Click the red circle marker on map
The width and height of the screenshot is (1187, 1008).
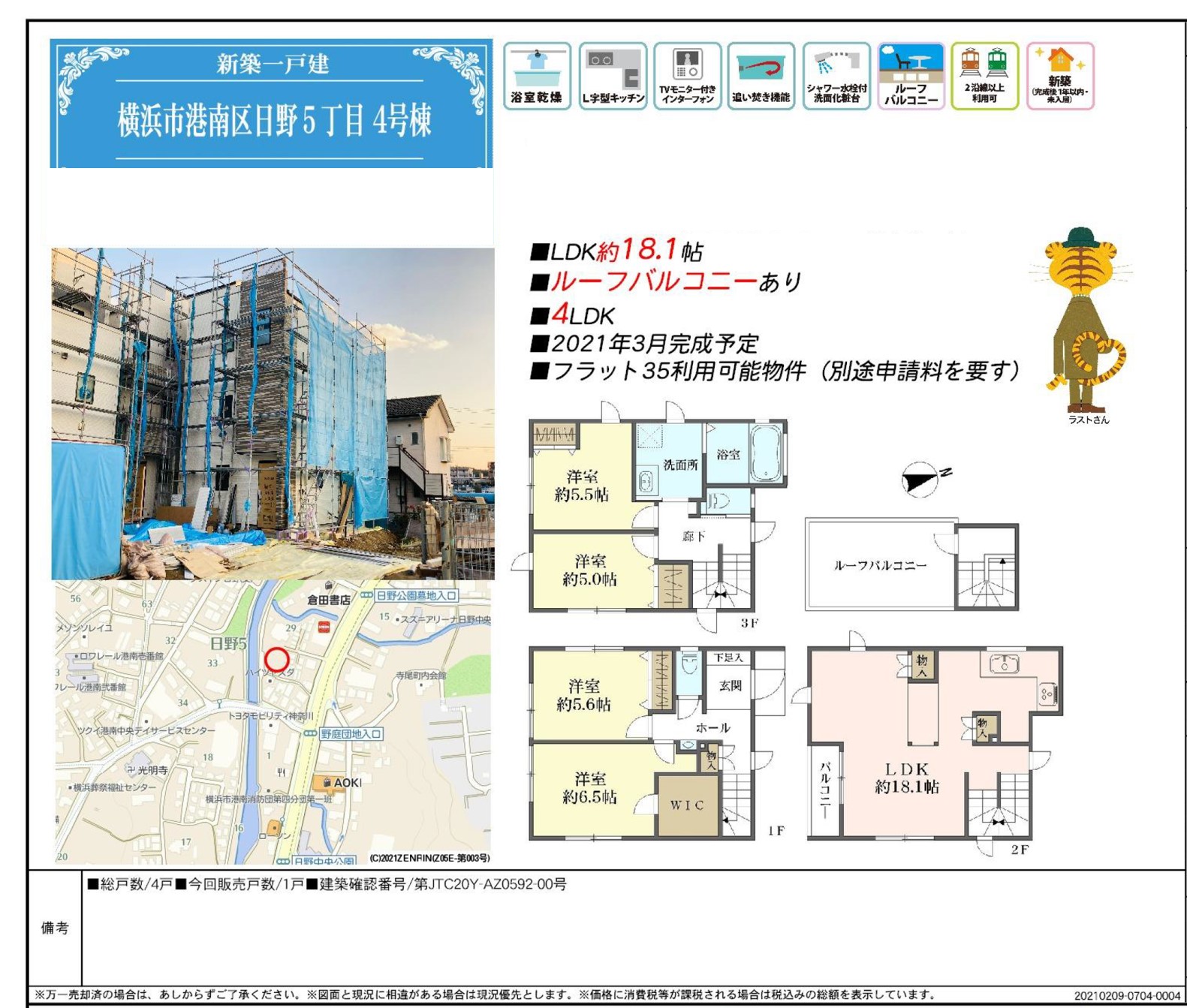coord(277,659)
